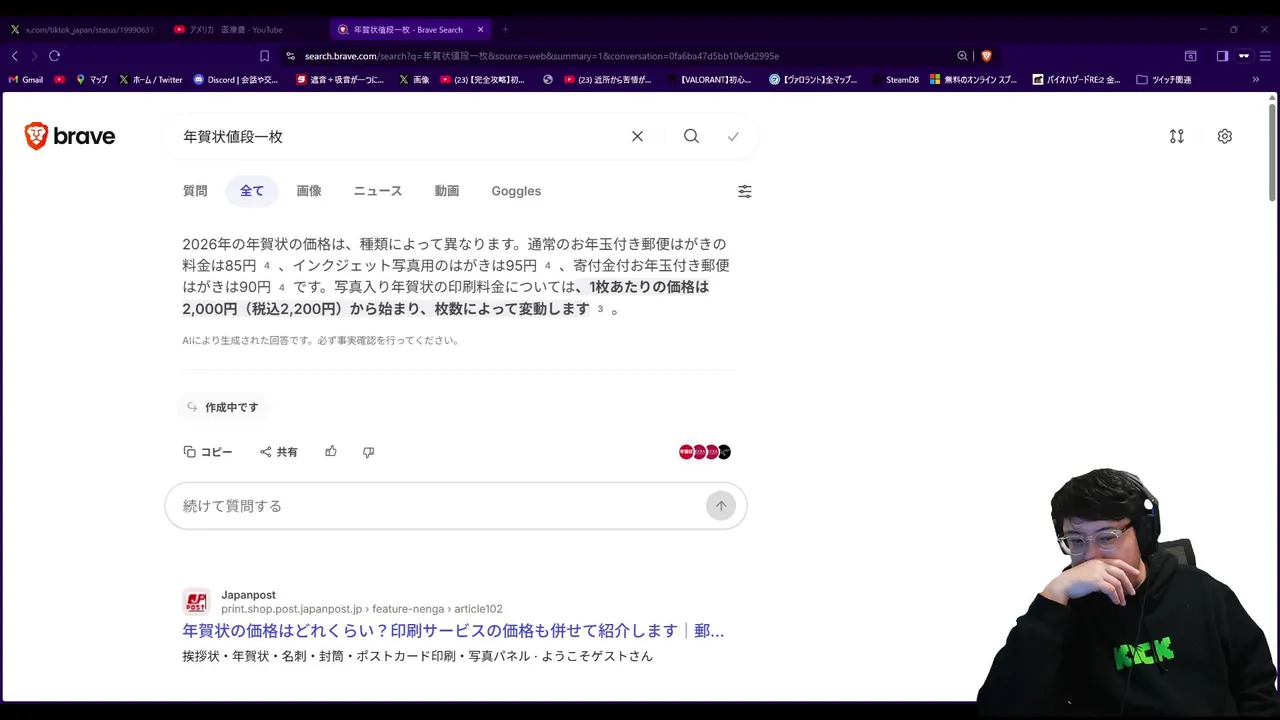The height and width of the screenshot is (720, 1280).
Task: Like the AI answer with thumbs up
Action: pos(331,452)
